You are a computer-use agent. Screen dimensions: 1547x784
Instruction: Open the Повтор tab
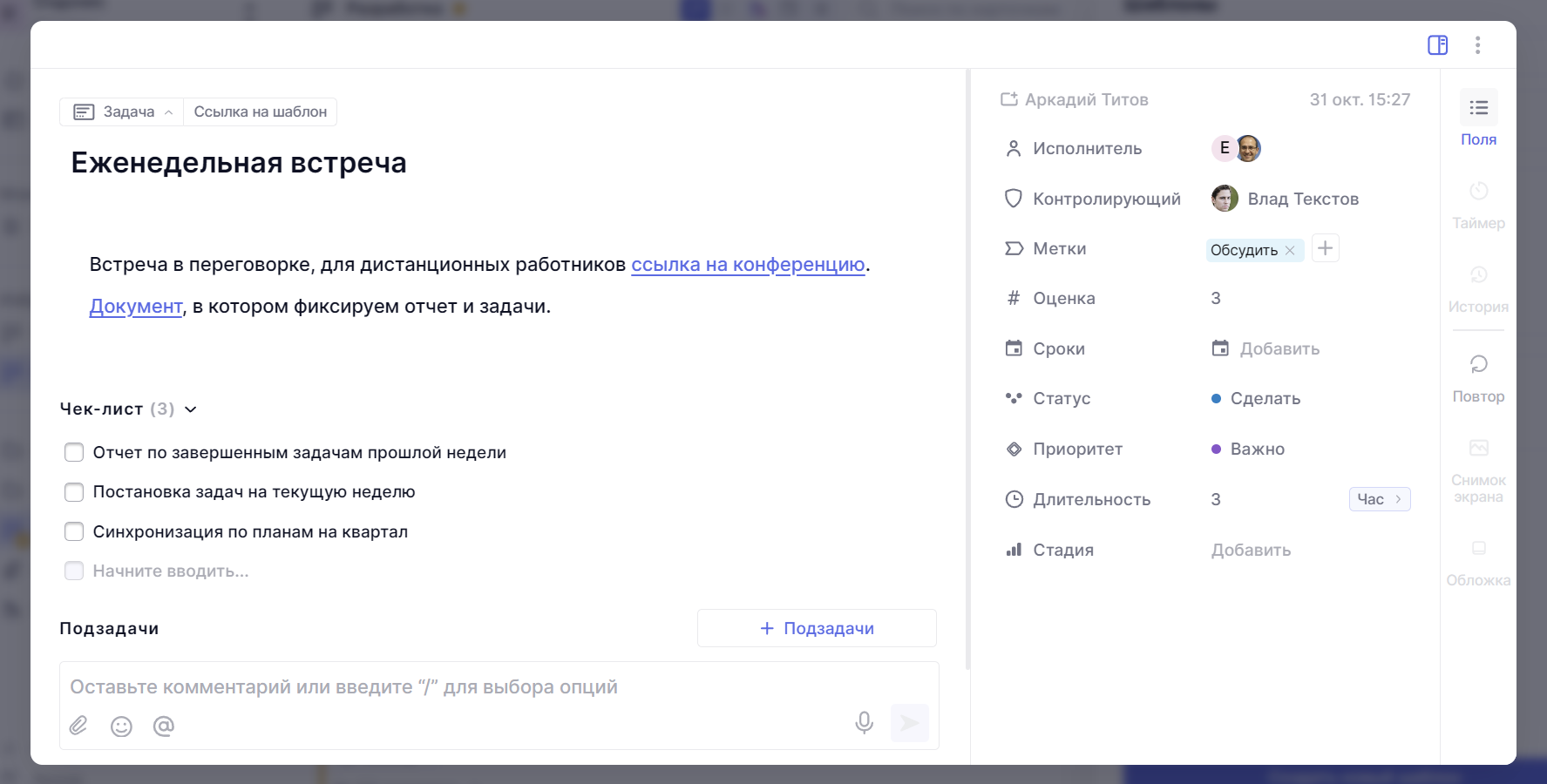(1478, 376)
